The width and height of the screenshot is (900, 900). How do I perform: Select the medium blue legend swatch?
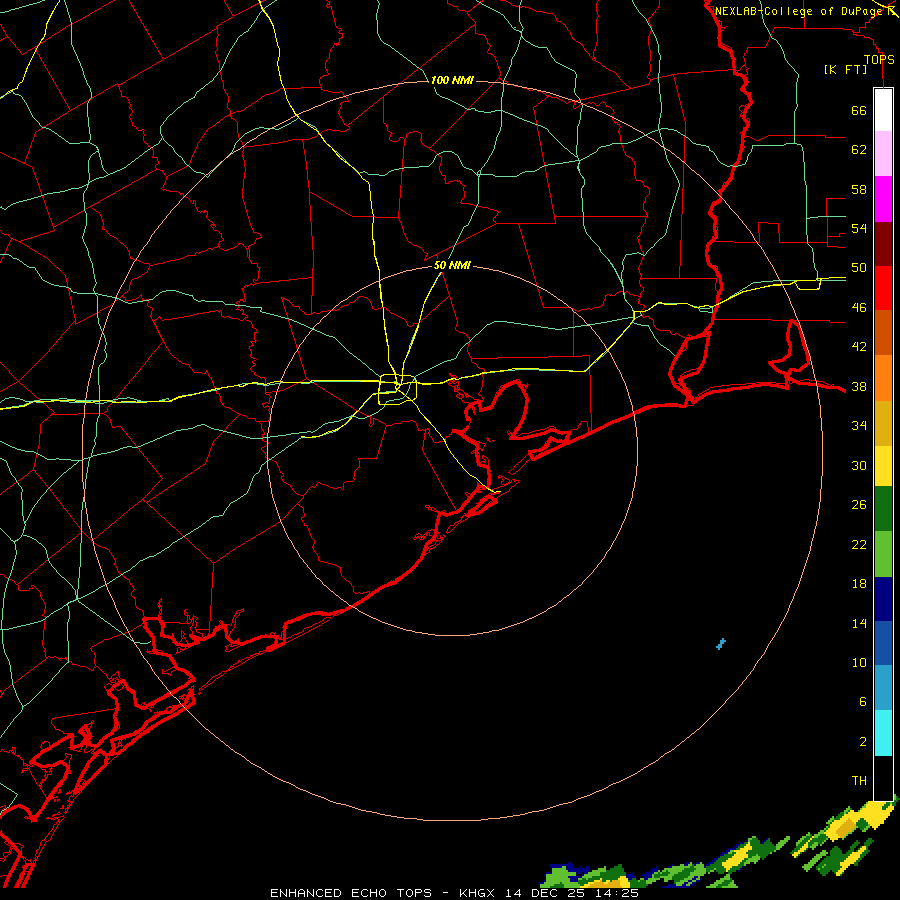[883, 643]
